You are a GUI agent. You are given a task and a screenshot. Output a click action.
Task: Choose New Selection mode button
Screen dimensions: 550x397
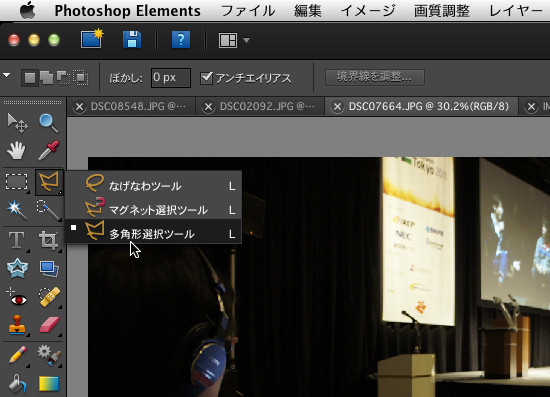(x=30, y=78)
